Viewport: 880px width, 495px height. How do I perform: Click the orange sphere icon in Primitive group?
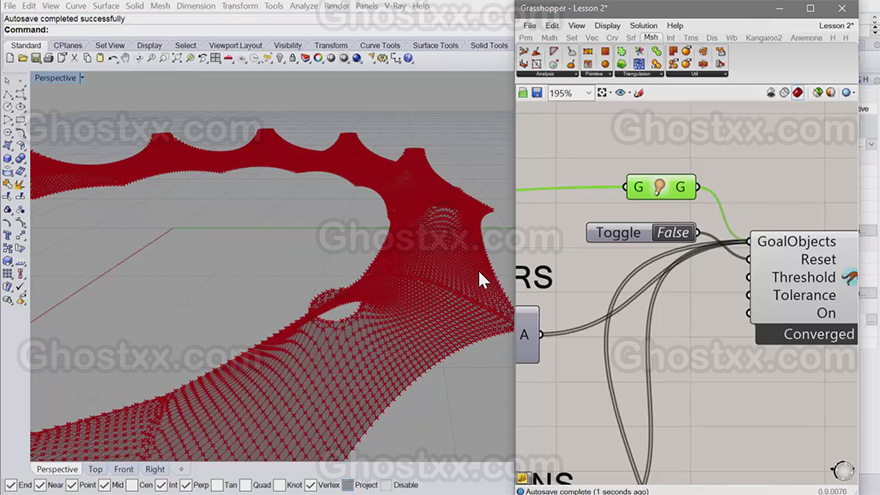point(605,63)
